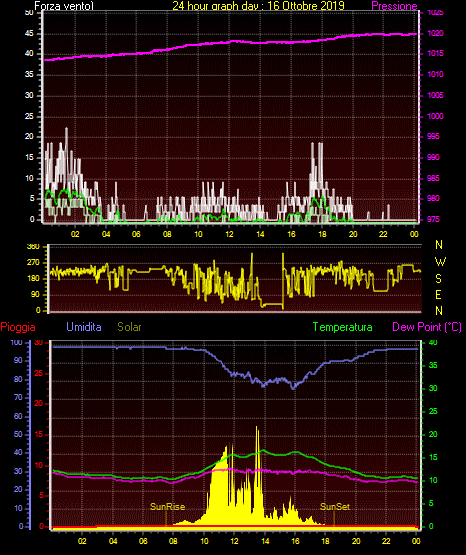Click pressure axis value 995
The height and width of the screenshot is (555, 466).
click(x=433, y=136)
